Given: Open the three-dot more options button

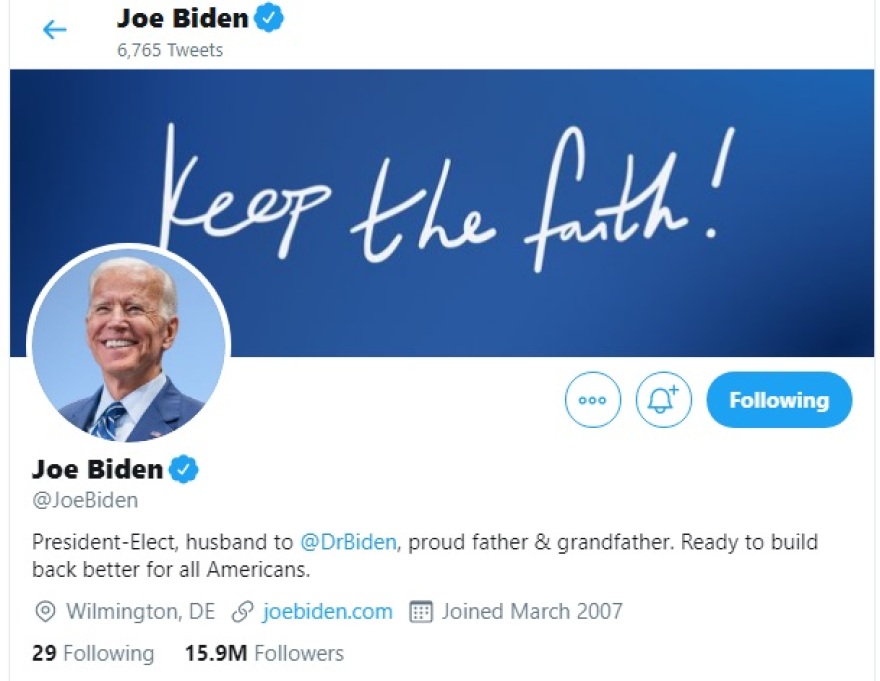Looking at the screenshot, I should pyautogui.click(x=593, y=400).
